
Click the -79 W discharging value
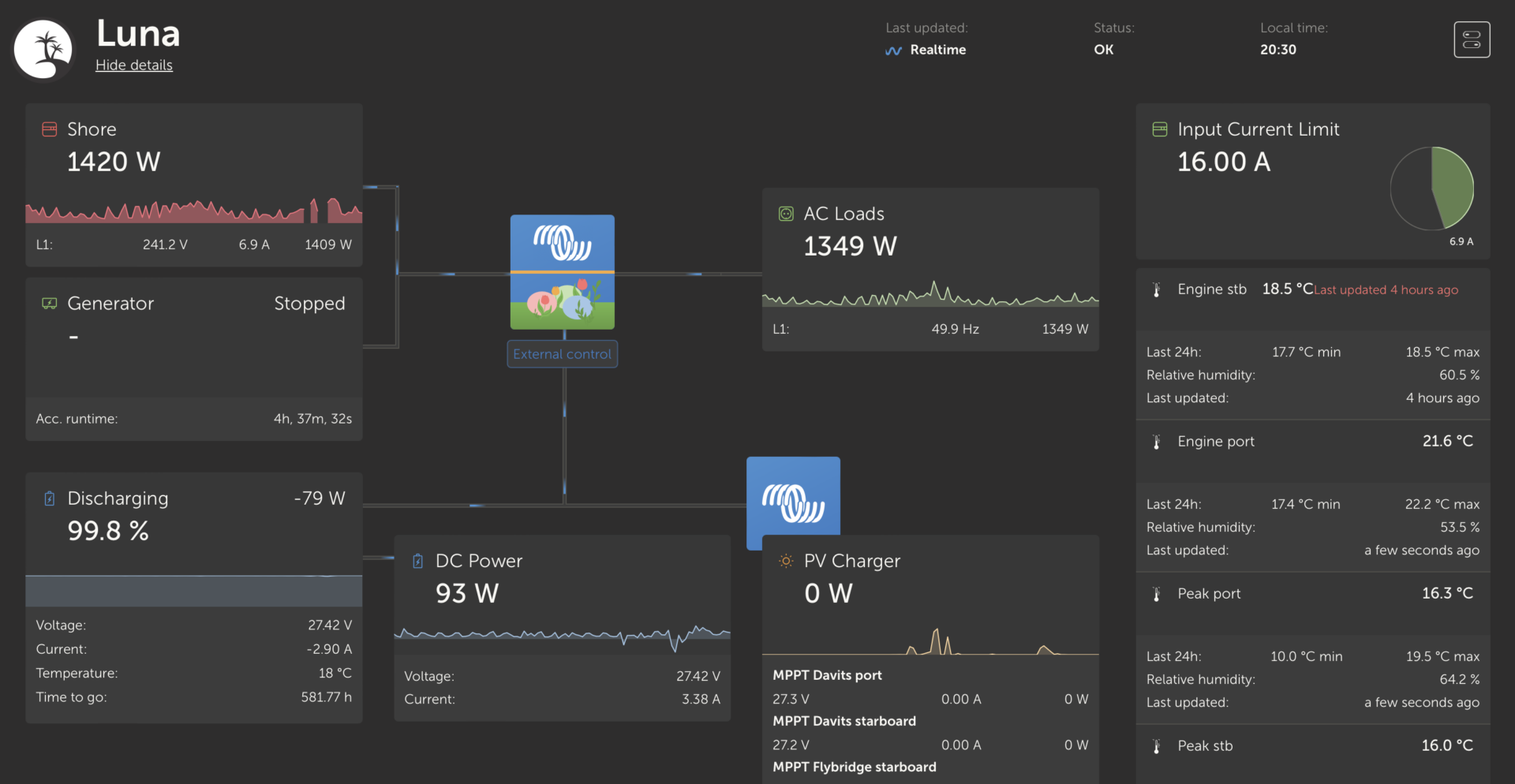tap(320, 498)
